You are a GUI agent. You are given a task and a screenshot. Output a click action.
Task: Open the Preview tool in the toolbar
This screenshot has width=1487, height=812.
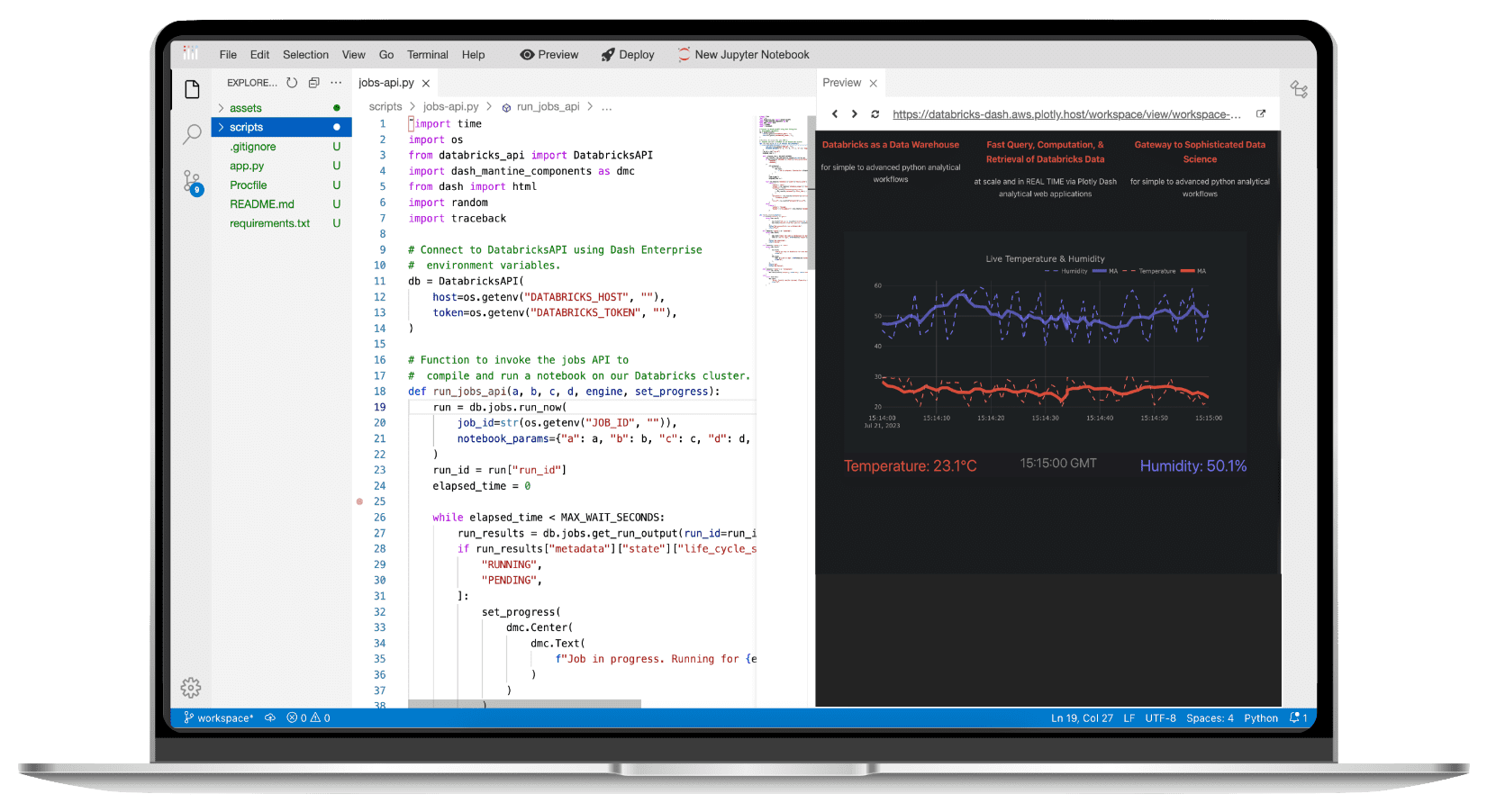(549, 54)
